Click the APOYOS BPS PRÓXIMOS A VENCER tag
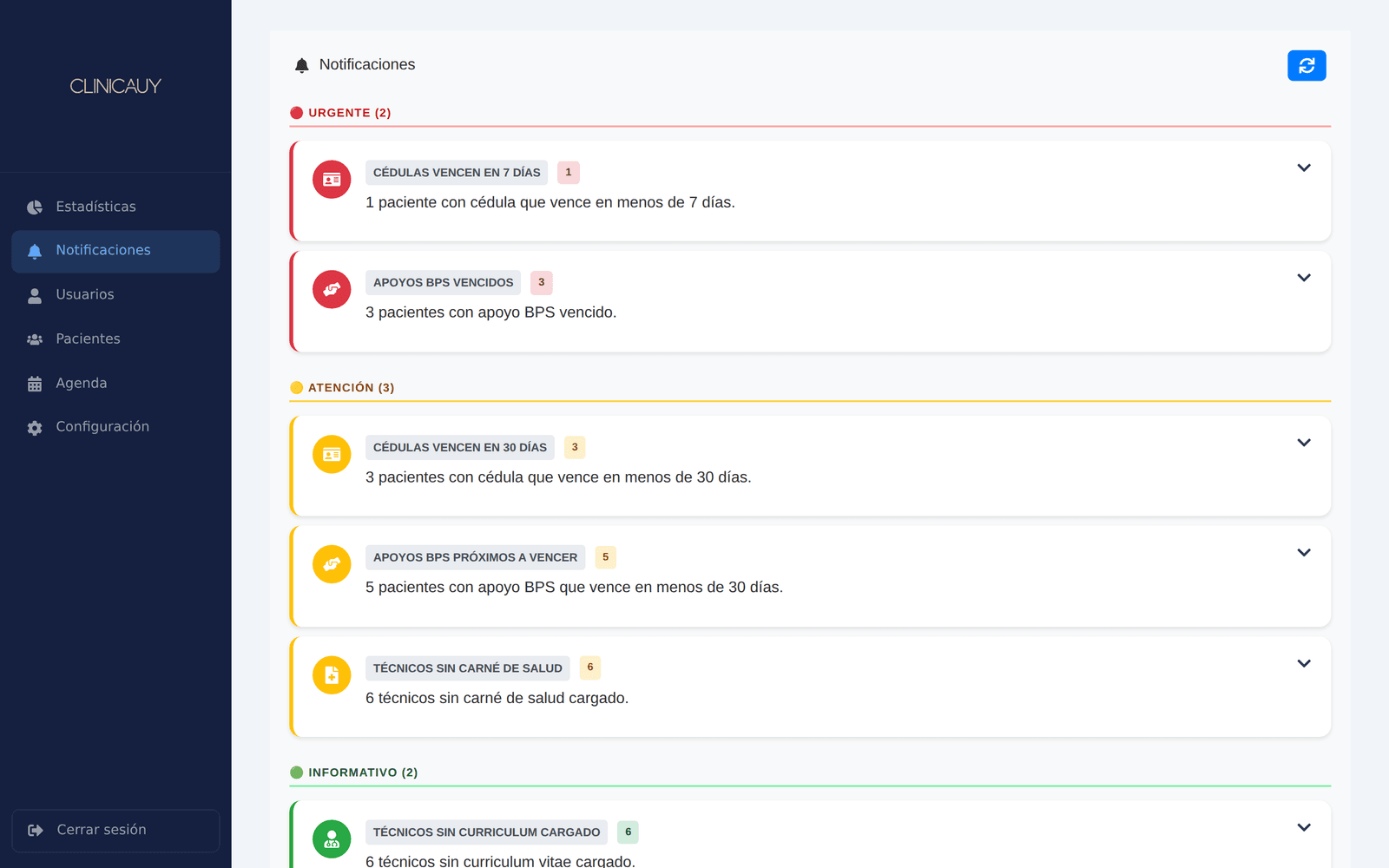1389x868 pixels. pyautogui.click(x=475, y=557)
